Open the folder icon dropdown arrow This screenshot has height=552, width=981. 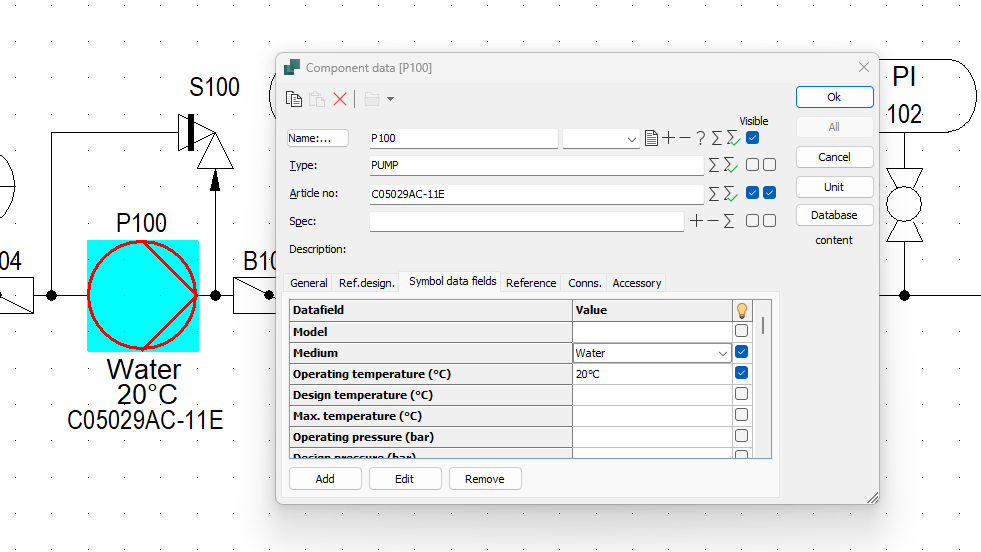pos(390,99)
